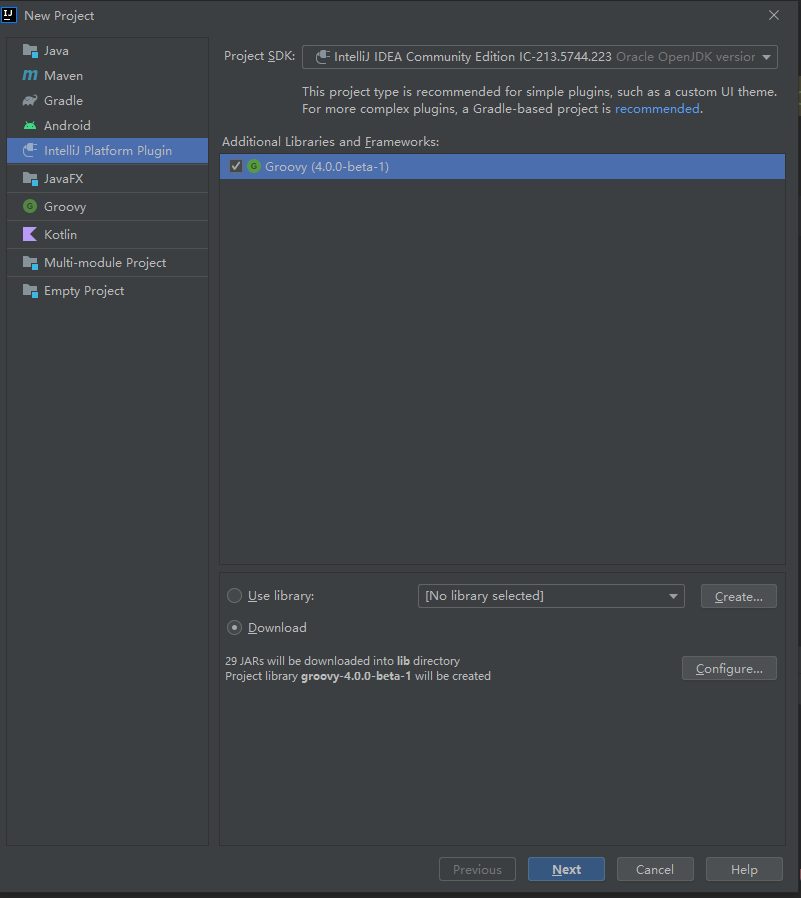Click the Empty Project folder icon
The image size is (801, 898).
[30, 290]
